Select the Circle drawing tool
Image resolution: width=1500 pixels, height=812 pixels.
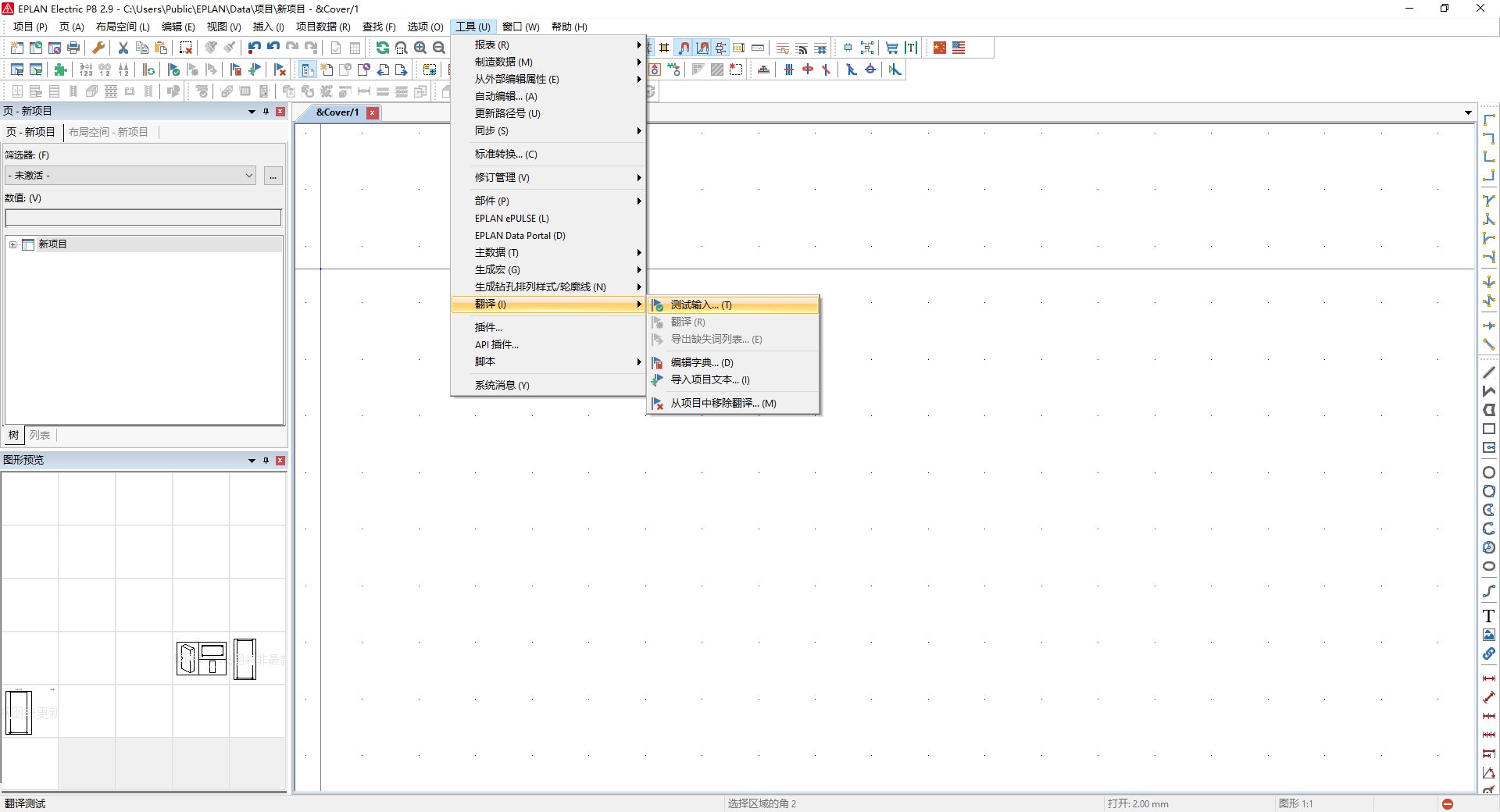(x=1489, y=472)
